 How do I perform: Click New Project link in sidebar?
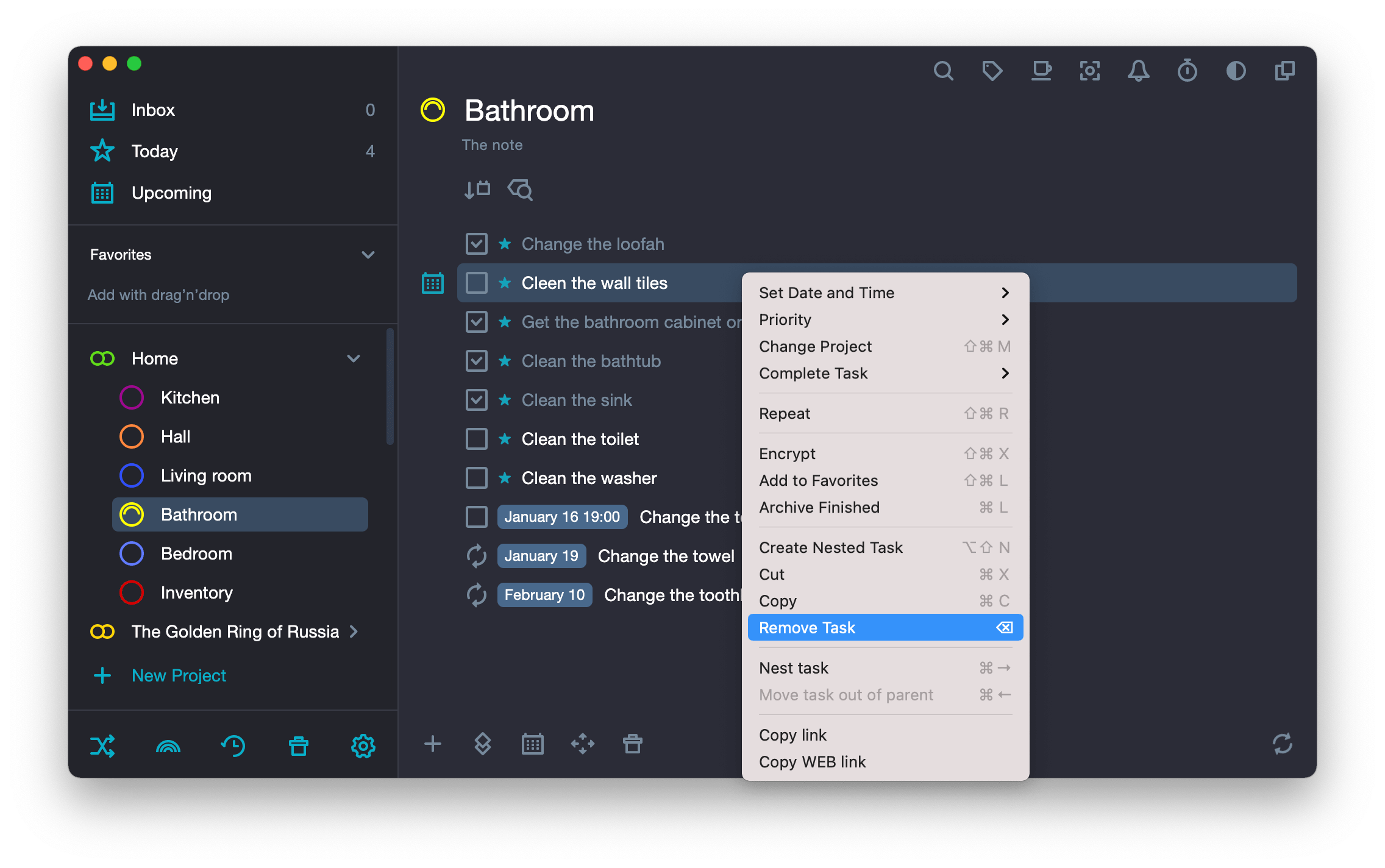pyautogui.click(x=179, y=675)
